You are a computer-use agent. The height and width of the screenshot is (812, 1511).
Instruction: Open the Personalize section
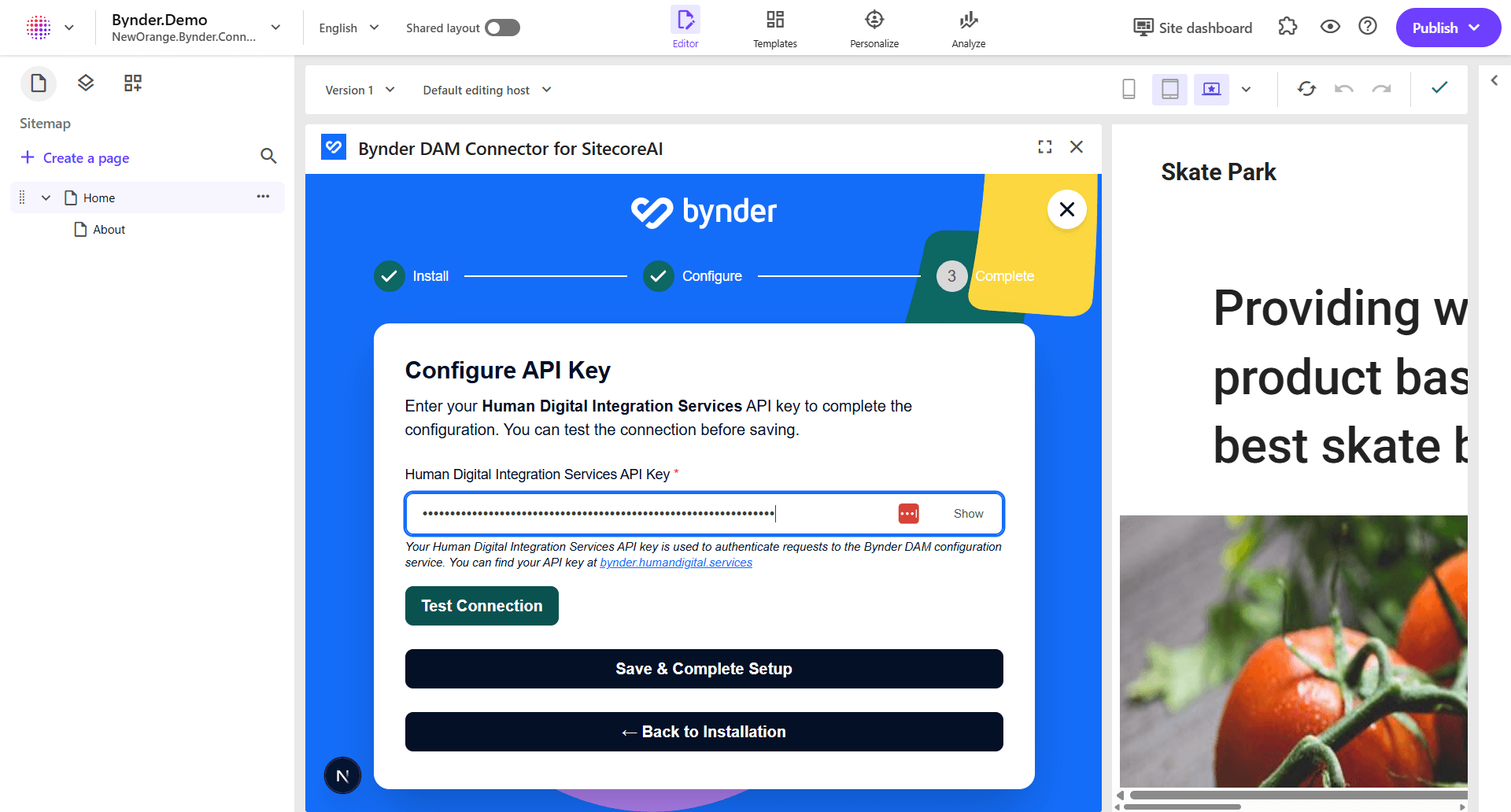point(874,28)
